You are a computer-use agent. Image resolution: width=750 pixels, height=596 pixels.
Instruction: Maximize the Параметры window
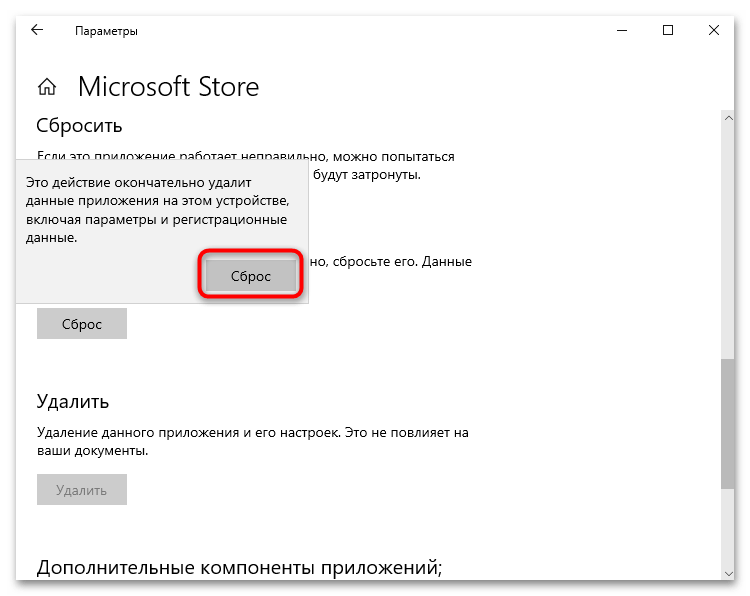click(x=668, y=31)
